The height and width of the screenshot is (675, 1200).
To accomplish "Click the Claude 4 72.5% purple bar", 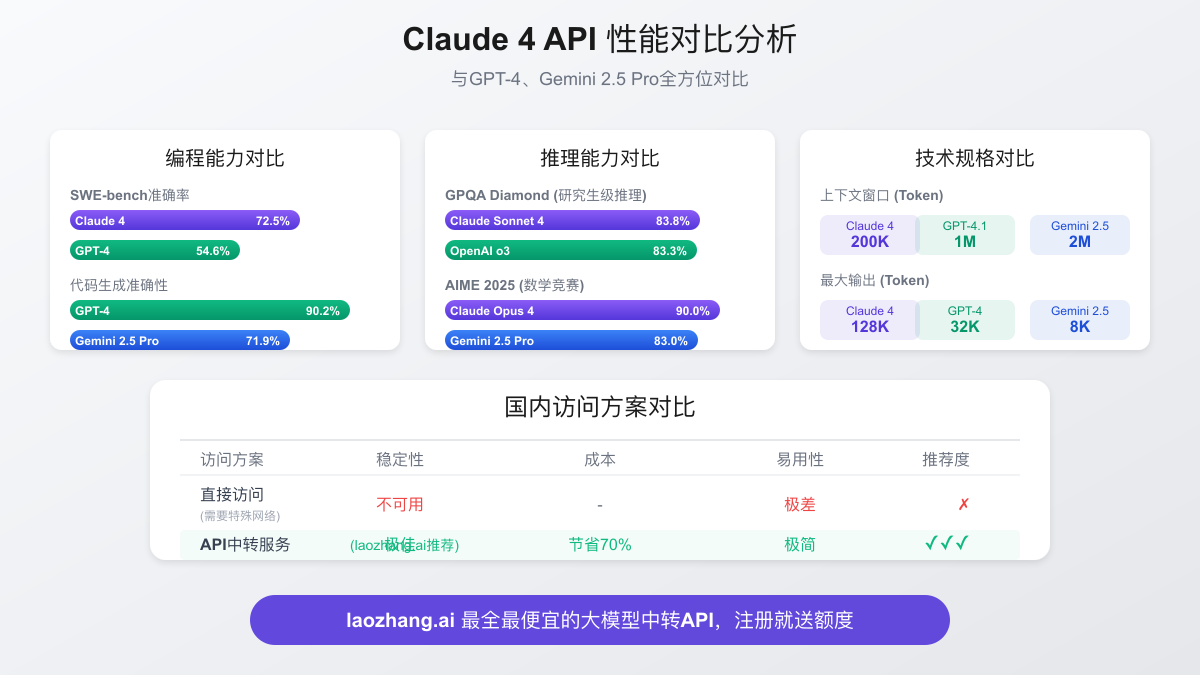I will point(185,221).
